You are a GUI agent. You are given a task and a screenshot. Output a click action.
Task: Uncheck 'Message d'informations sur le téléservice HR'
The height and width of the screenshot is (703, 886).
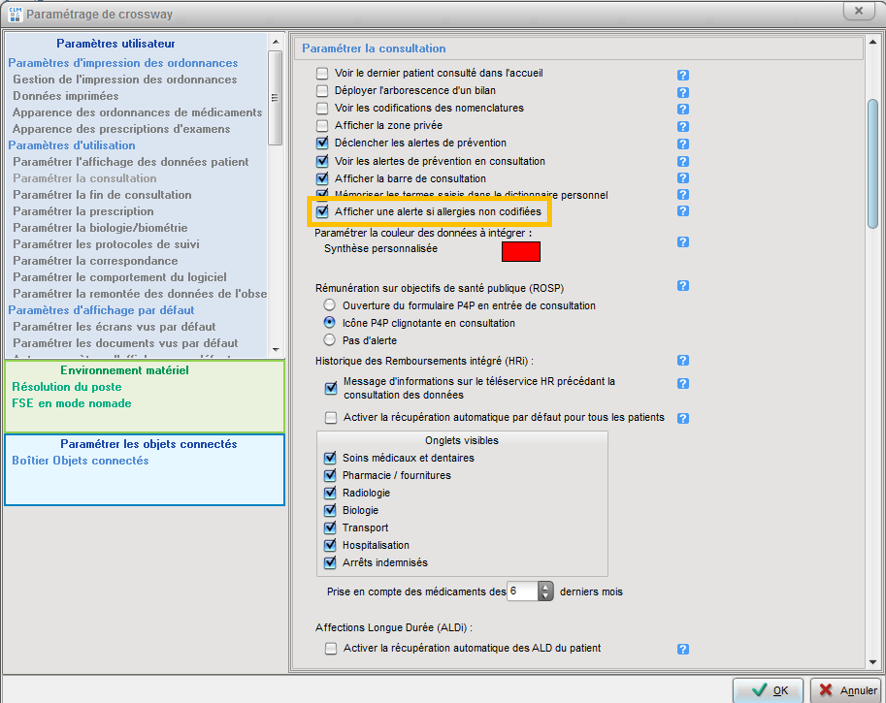(x=331, y=388)
